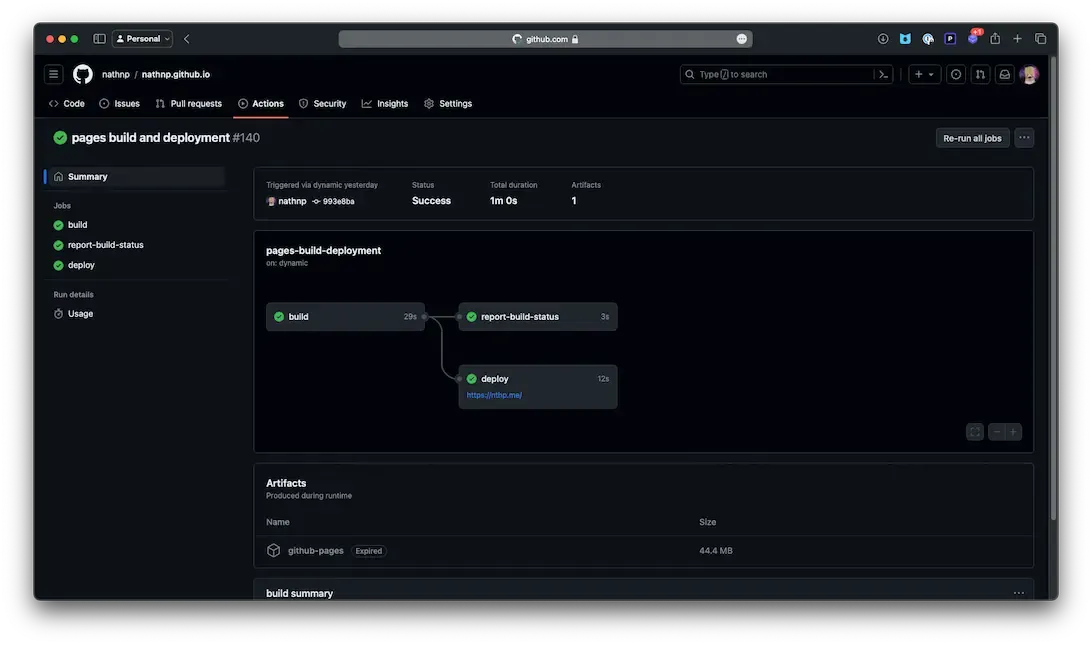Image resolution: width=1092 pixels, height=645 pixels.
Task: Open the notifications inbox icon
Action: coord(1005,74)
